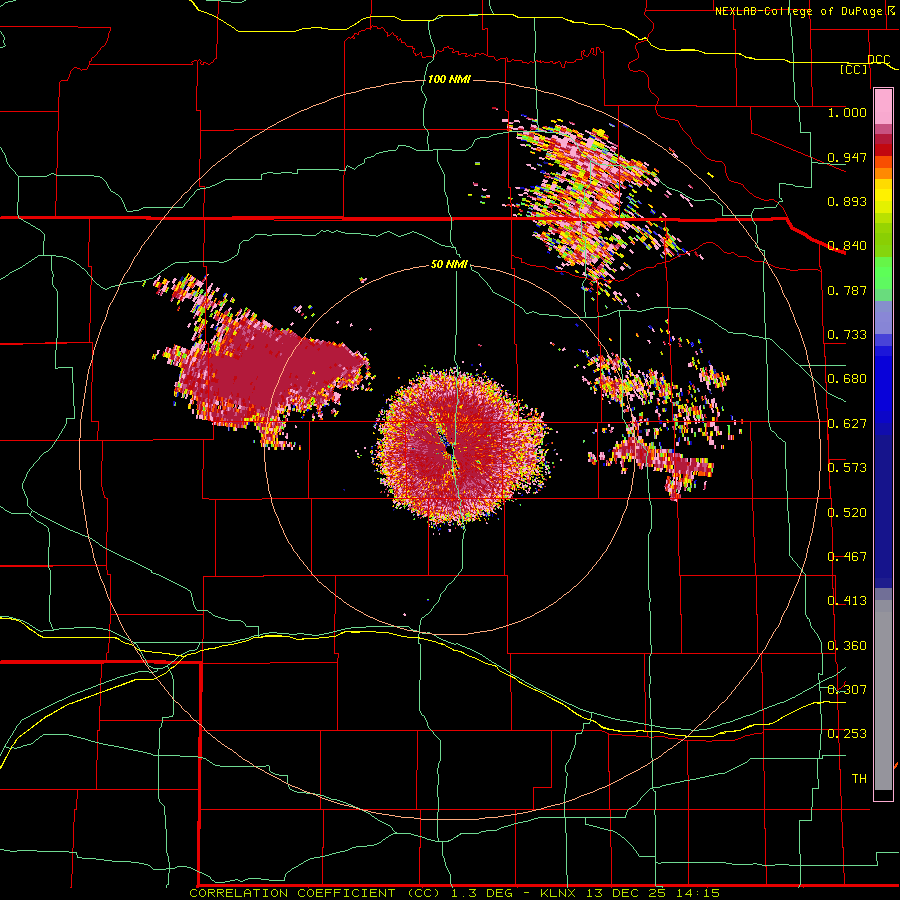Click the 0.893 value on the color scale

tap(847, 201)
